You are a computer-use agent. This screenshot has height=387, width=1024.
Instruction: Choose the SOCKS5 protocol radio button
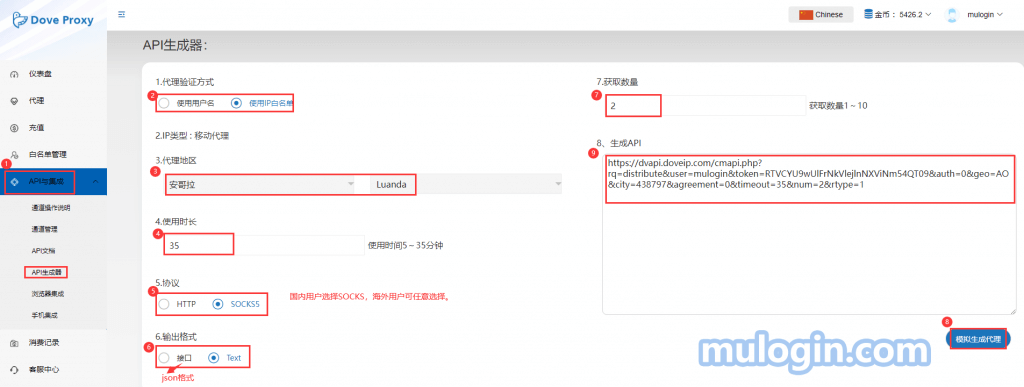(217, 304)
